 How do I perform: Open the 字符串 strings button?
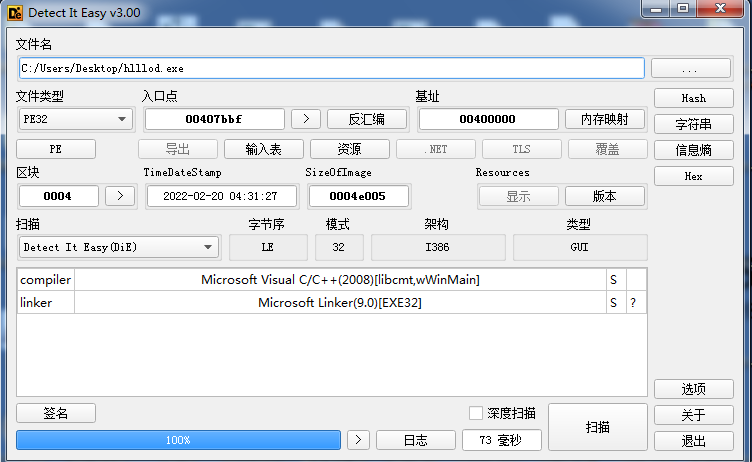click(693, 124)
